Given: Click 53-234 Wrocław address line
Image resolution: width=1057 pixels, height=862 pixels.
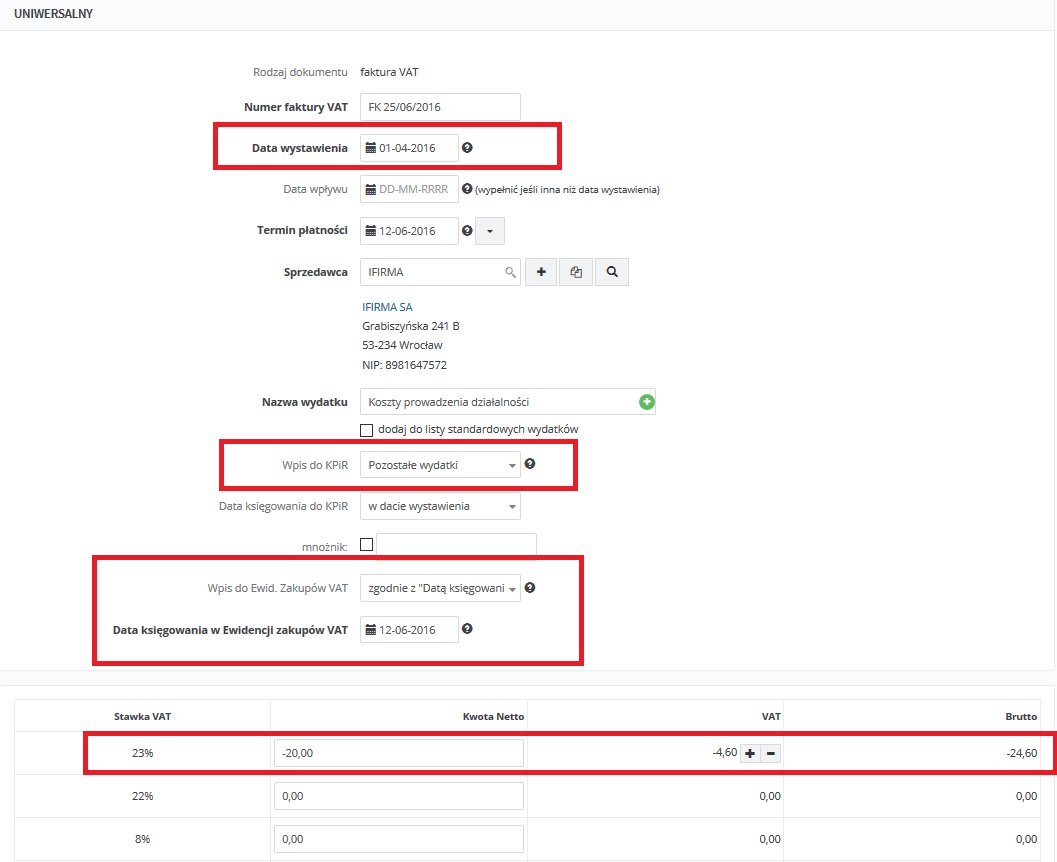Looking at the screenshot, I should coord(402,345).
